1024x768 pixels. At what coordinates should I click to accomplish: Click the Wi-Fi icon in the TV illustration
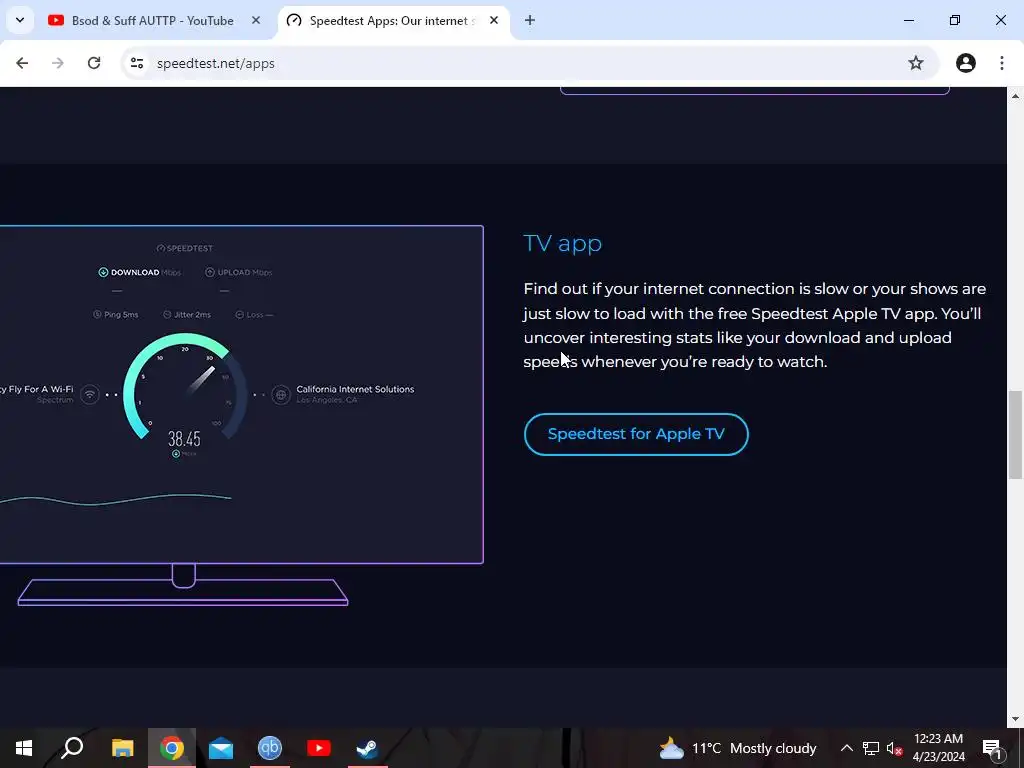point(89,394)
